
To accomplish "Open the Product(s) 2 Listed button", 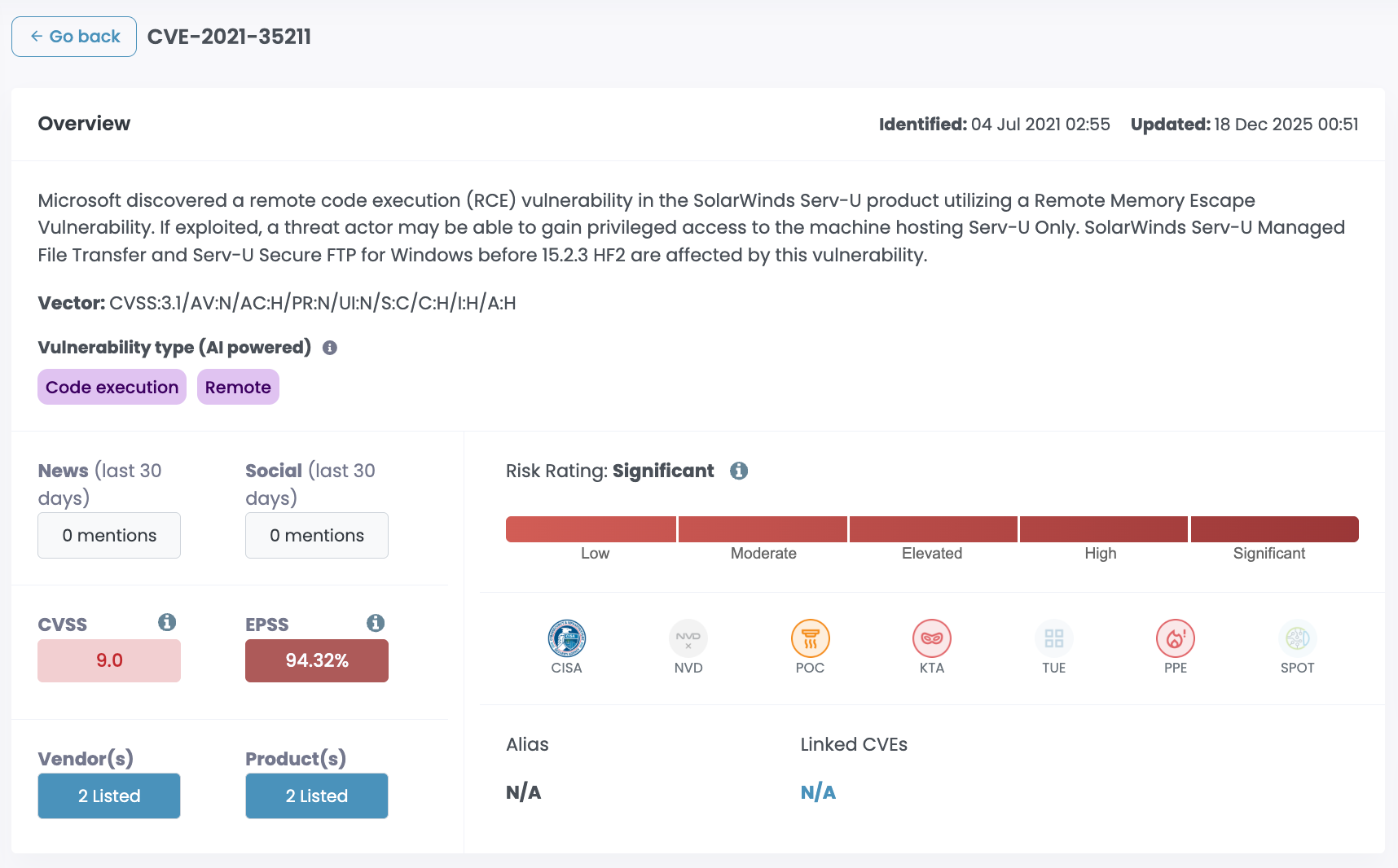I will pos(317,796).
